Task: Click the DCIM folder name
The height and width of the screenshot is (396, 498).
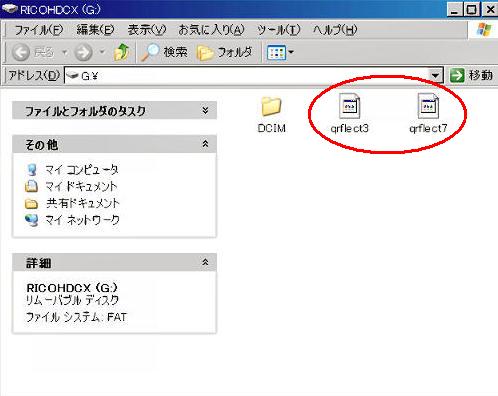Action: point(272,128)
